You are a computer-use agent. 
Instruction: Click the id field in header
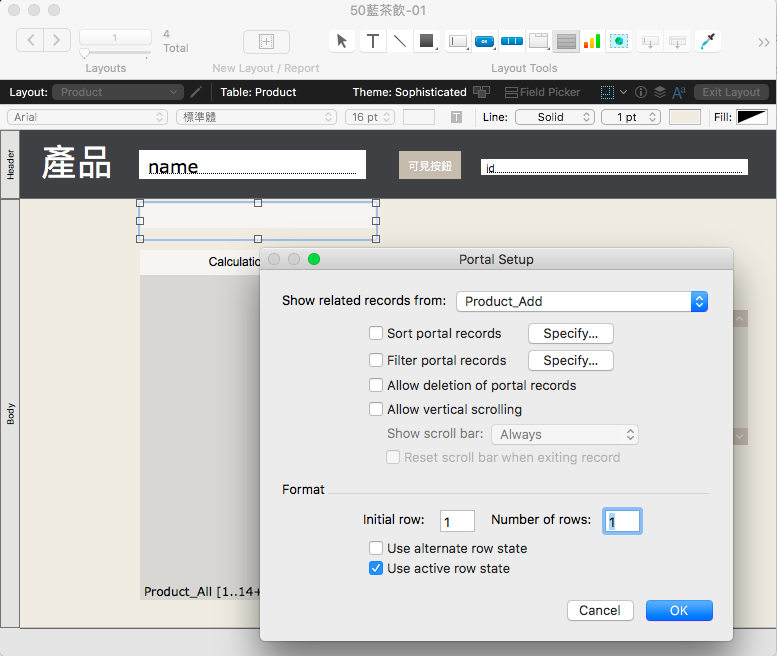pos(614,167)
